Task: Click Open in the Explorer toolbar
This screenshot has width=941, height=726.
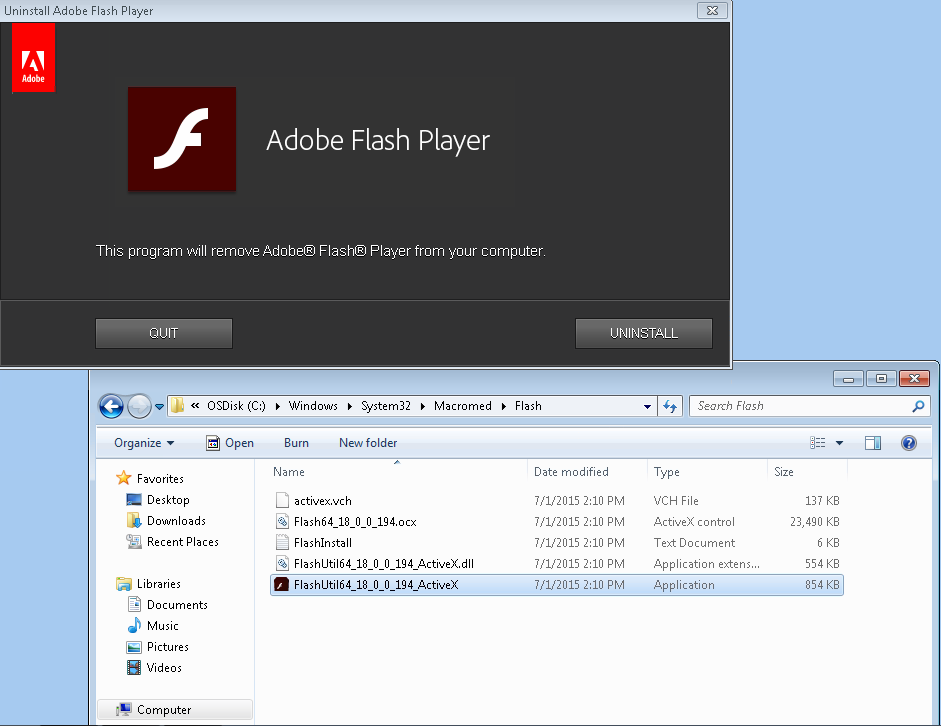Action: tap(230, 443)
